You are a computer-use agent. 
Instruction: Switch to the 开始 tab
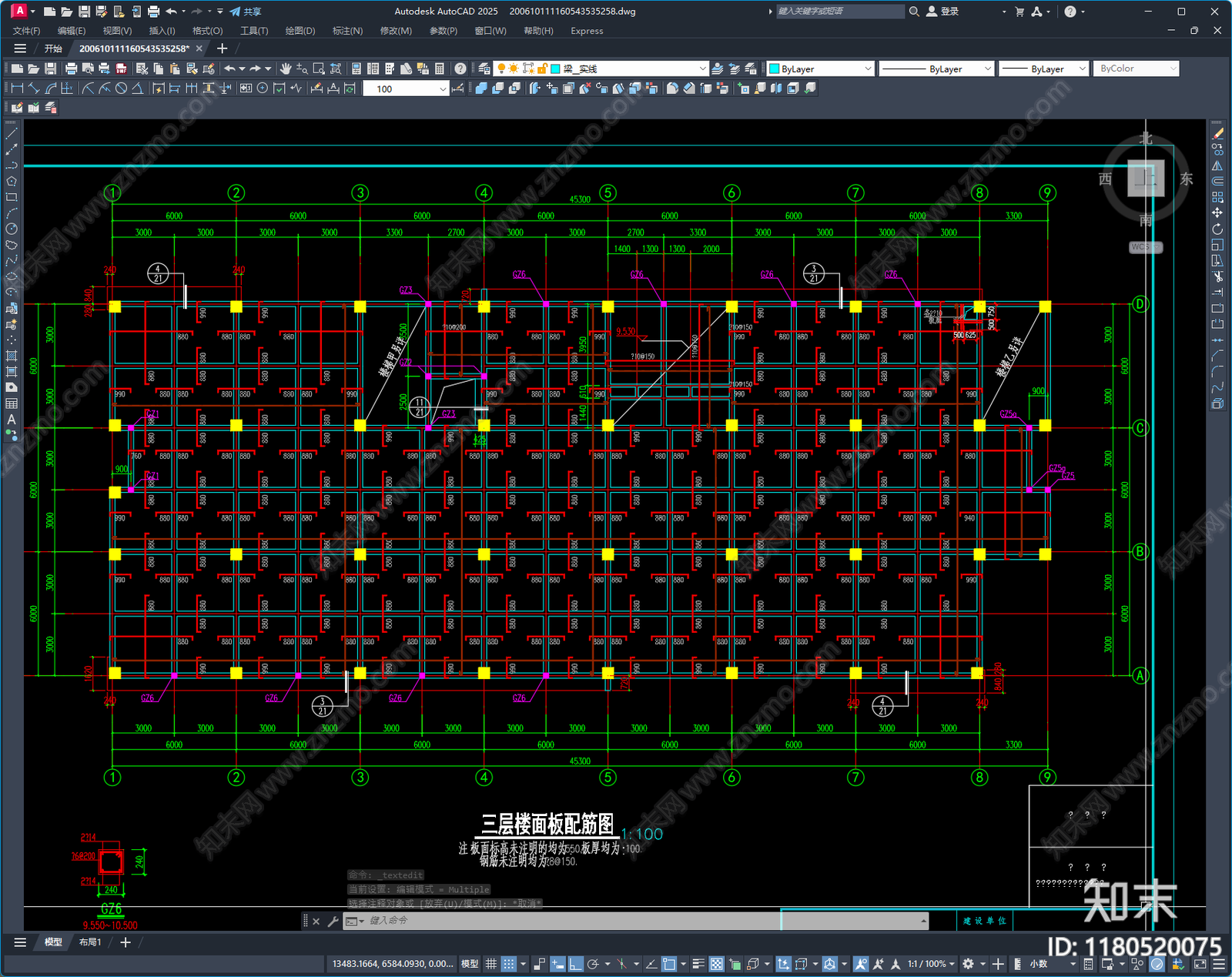pos(53,49)
